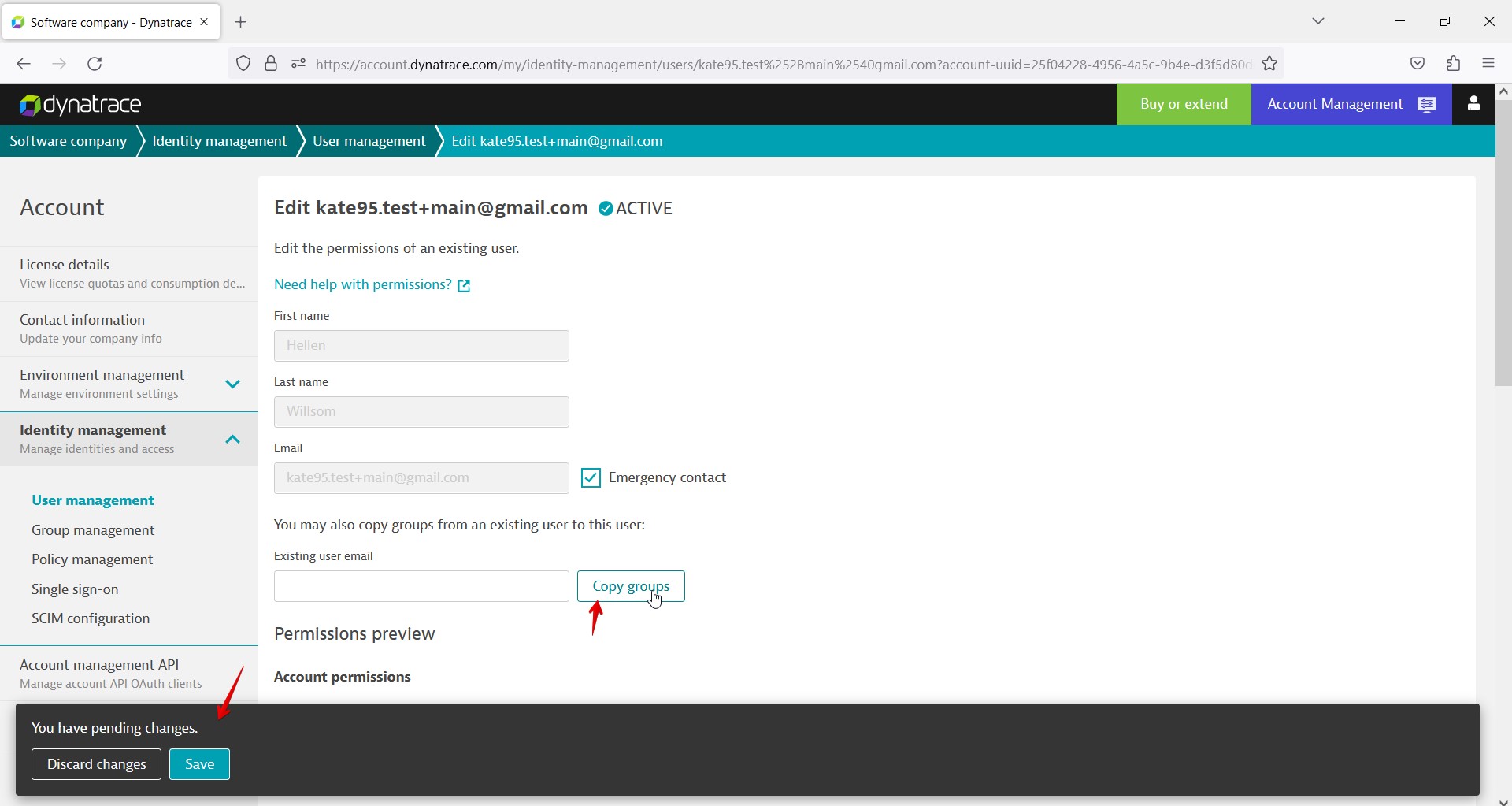Collapse the Identity management section
The width and height of the screenshot is (1512, 806).
[232, 440]
